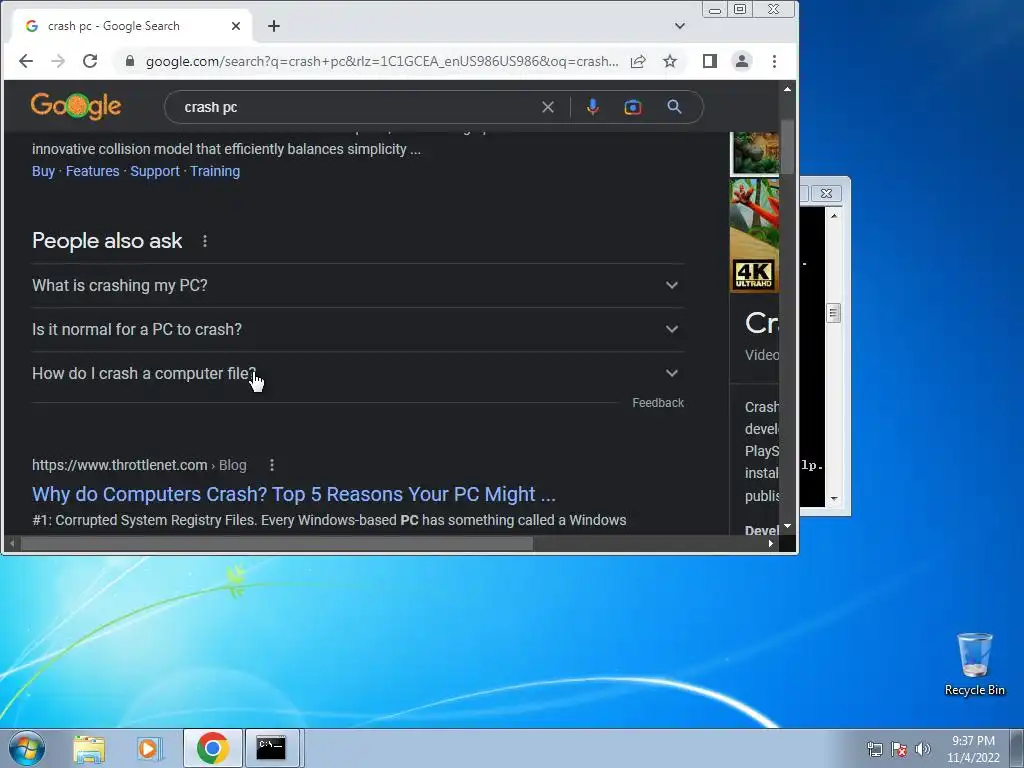Image resolution: width=1024 pixels, height=768 pixels.
Task: Open the Windows Start menu
Action: [x=27, y=748]
